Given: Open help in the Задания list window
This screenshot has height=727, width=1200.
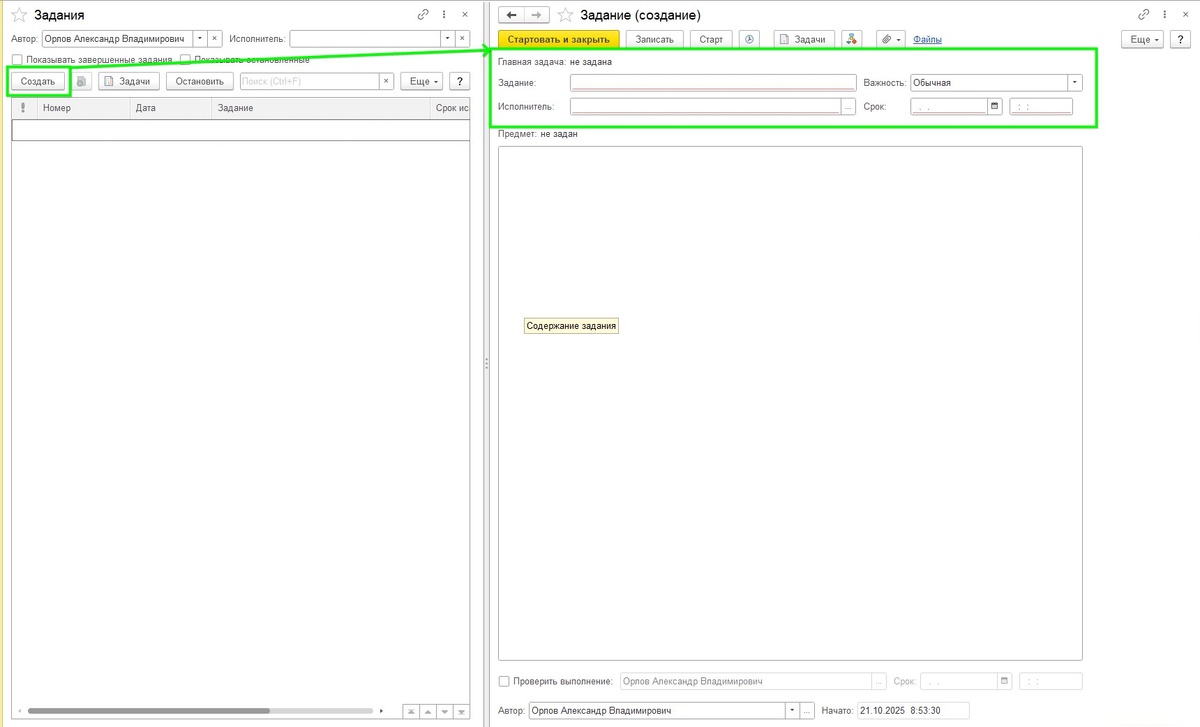Looking at the screenshot, I should pyautogui.click(x=460, y=81).
